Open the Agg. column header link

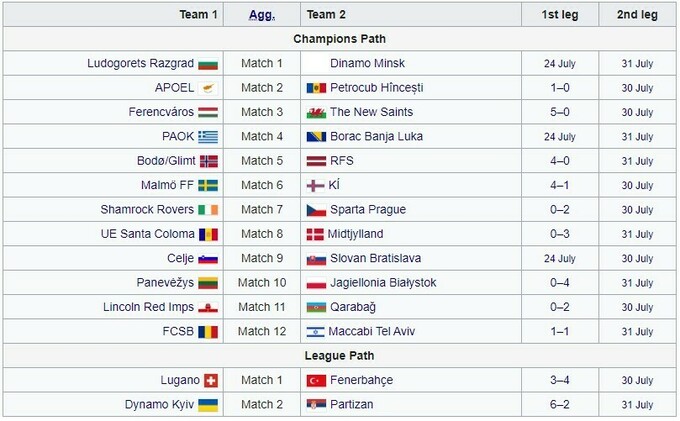click(261, 15)
